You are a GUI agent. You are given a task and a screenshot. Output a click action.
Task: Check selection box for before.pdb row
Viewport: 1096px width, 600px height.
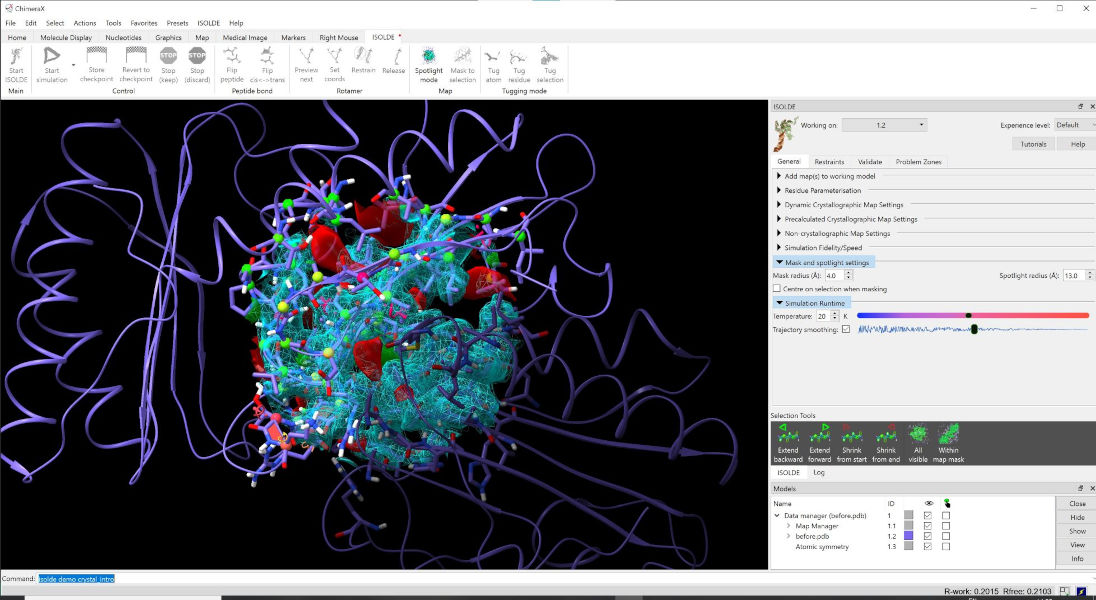[x=946, y=536]
